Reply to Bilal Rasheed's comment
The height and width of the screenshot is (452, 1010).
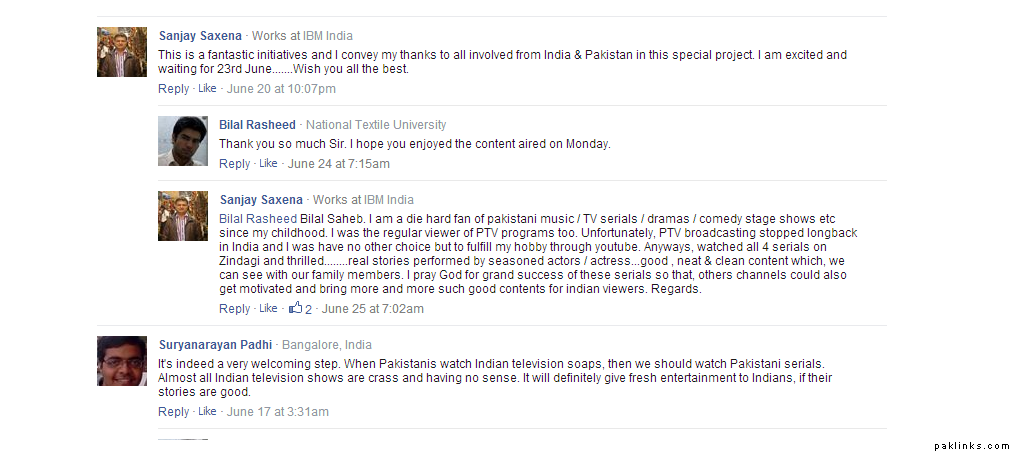(234, 164)
